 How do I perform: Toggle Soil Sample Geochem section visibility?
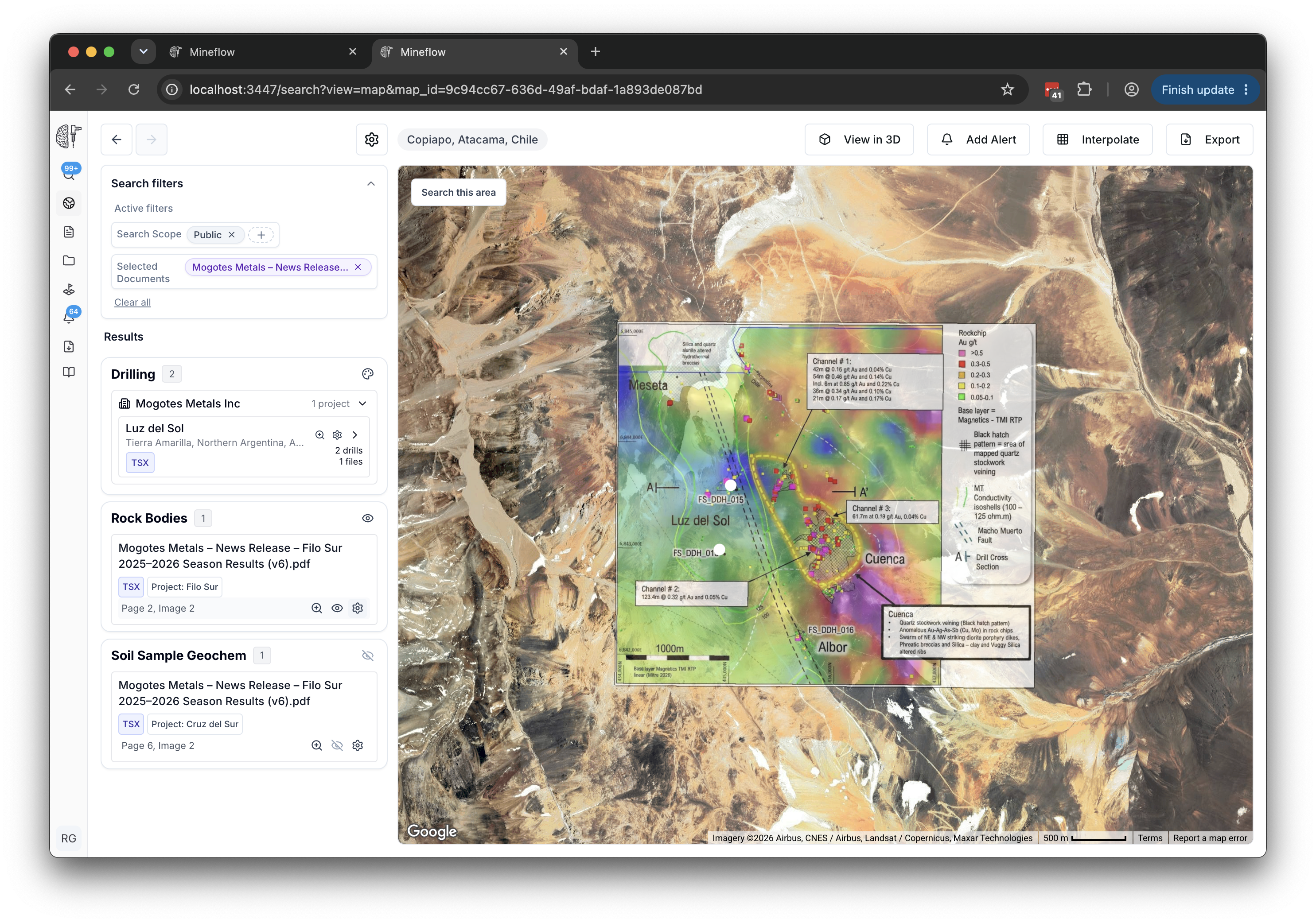367,655
